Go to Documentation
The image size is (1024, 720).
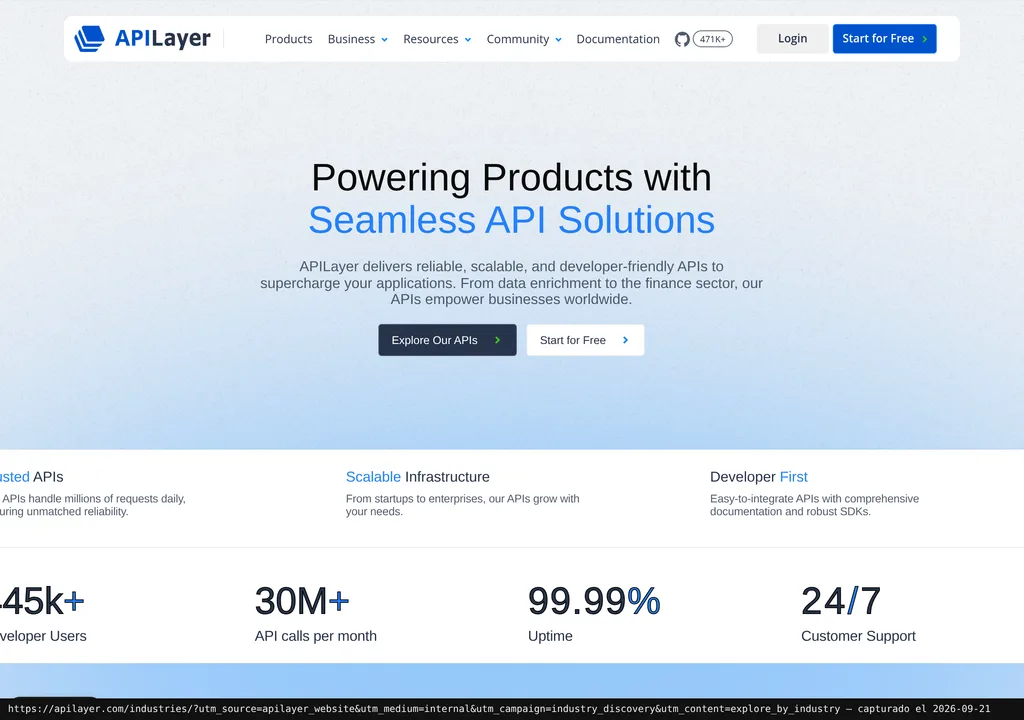coord(618,39)
